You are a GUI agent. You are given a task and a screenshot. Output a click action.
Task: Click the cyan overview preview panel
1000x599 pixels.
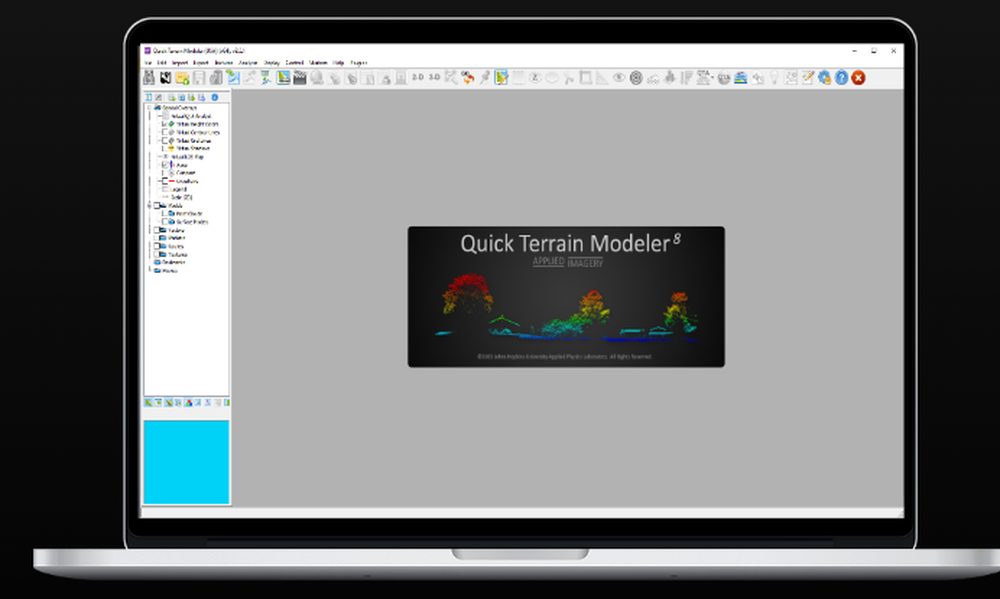186,462
